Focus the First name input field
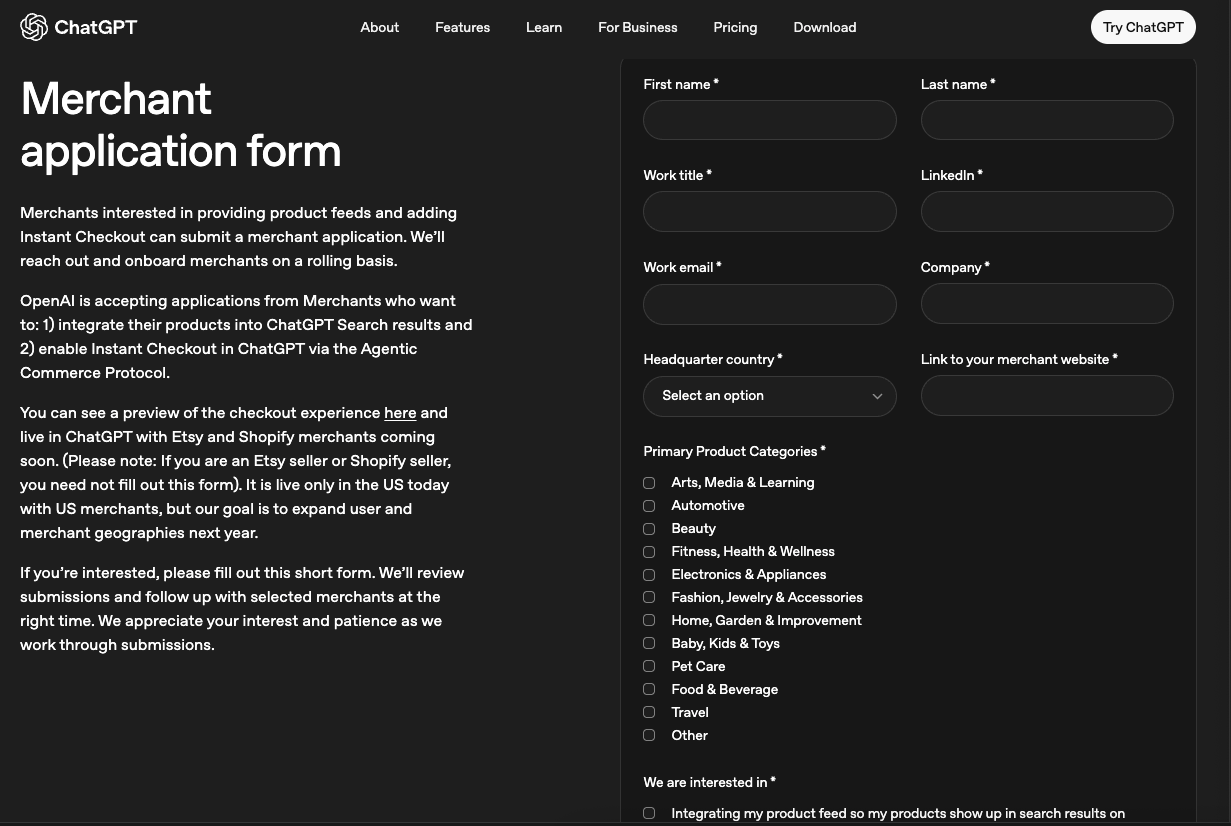The width and height of the screenshot is (1231, 826). click(770, 120)
